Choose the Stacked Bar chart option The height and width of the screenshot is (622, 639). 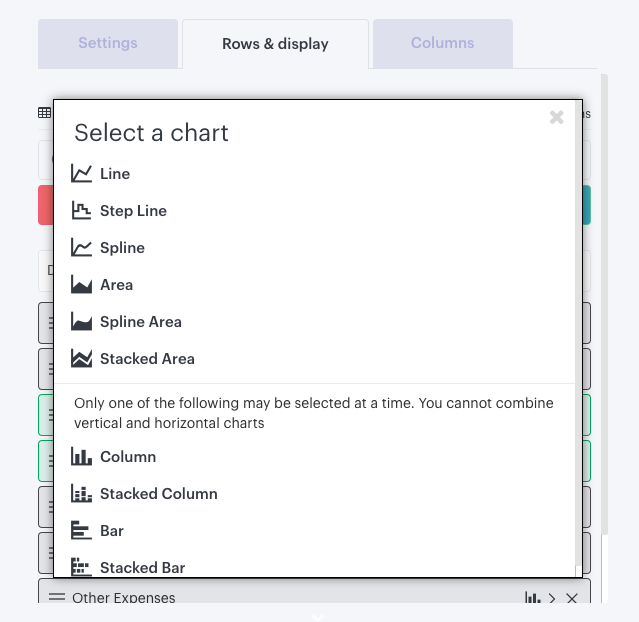128,567
